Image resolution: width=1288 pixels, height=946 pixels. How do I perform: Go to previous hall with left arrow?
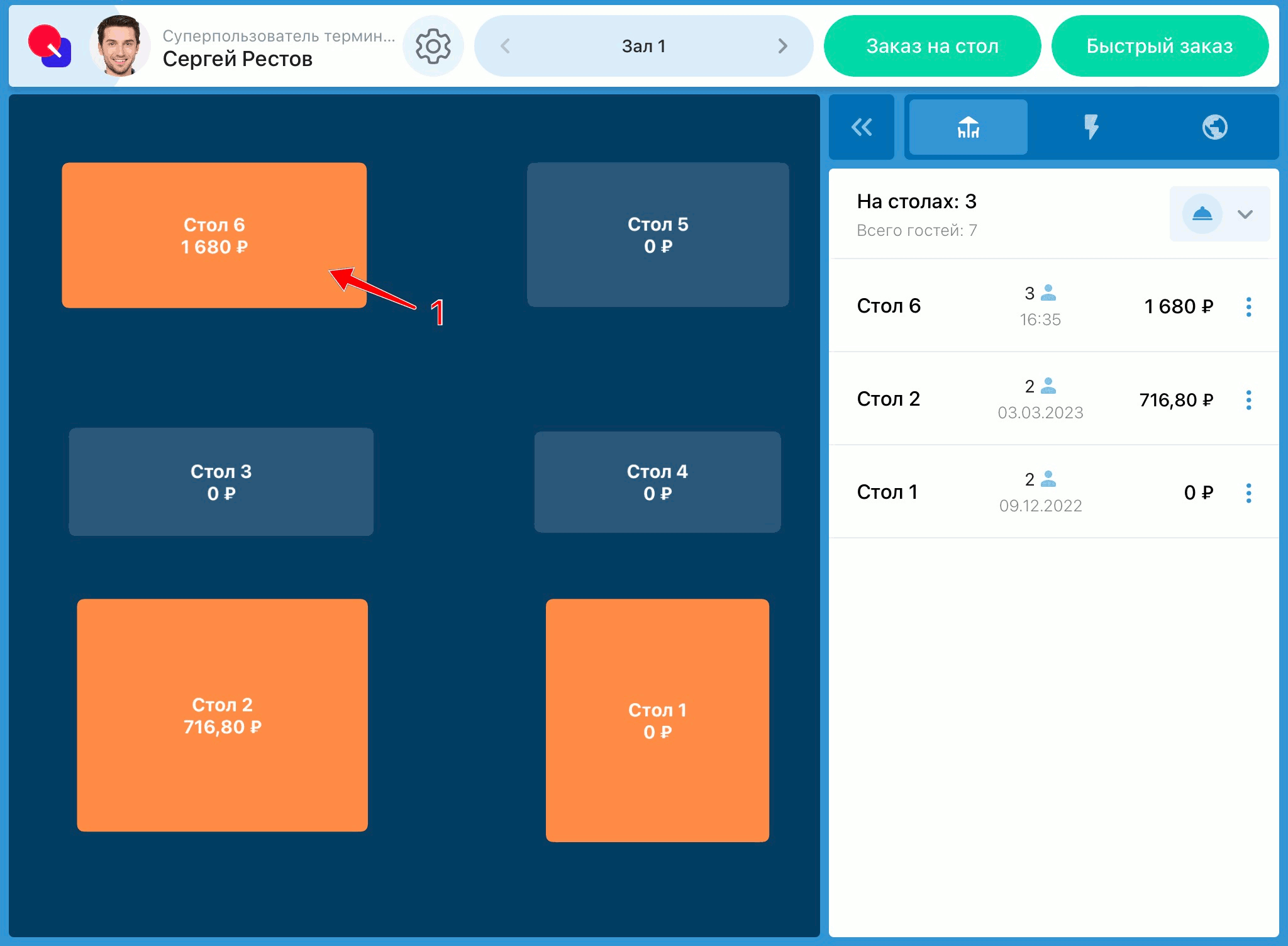505,46
